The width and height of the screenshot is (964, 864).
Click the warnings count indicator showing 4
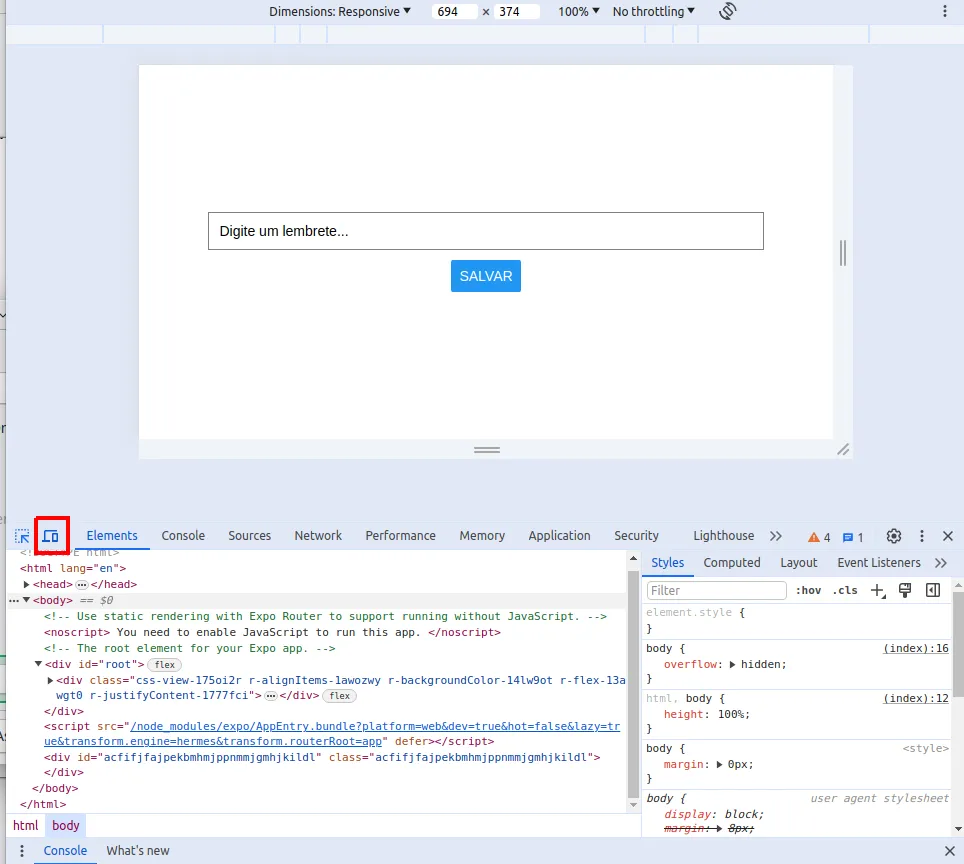[819, 537]
